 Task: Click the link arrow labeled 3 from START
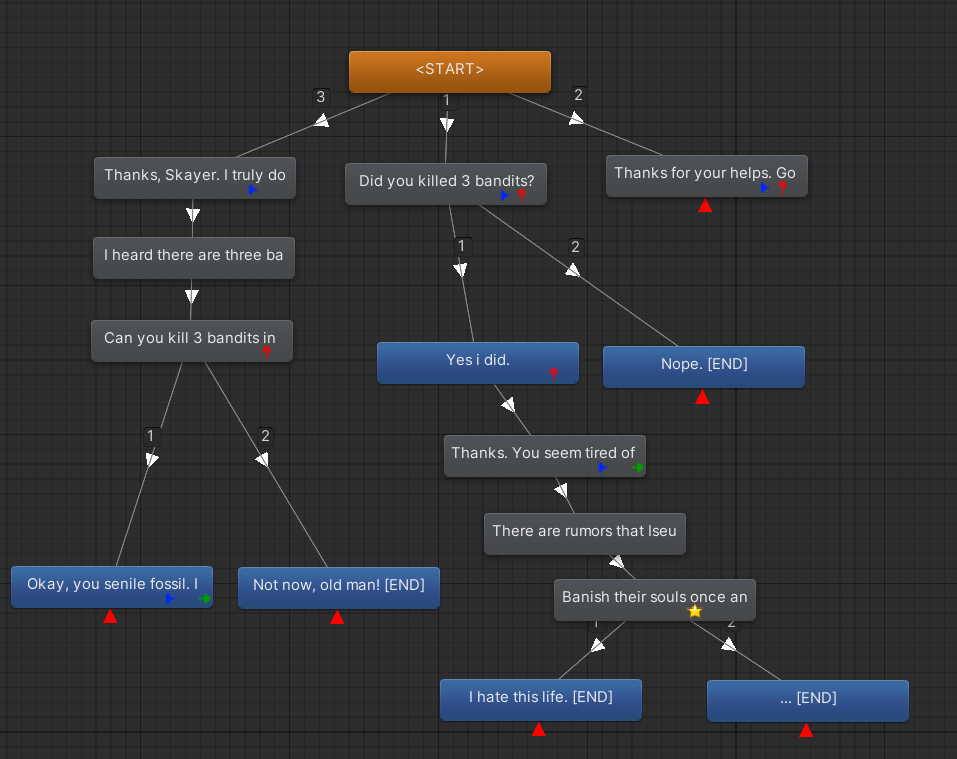(x=321, y=120)
